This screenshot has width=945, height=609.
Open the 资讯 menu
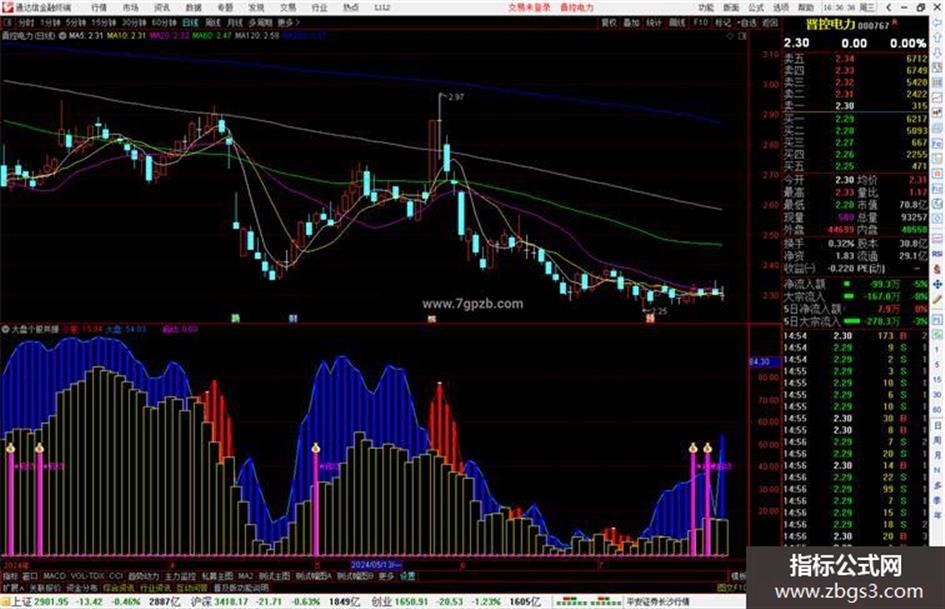tap(162, 8)
